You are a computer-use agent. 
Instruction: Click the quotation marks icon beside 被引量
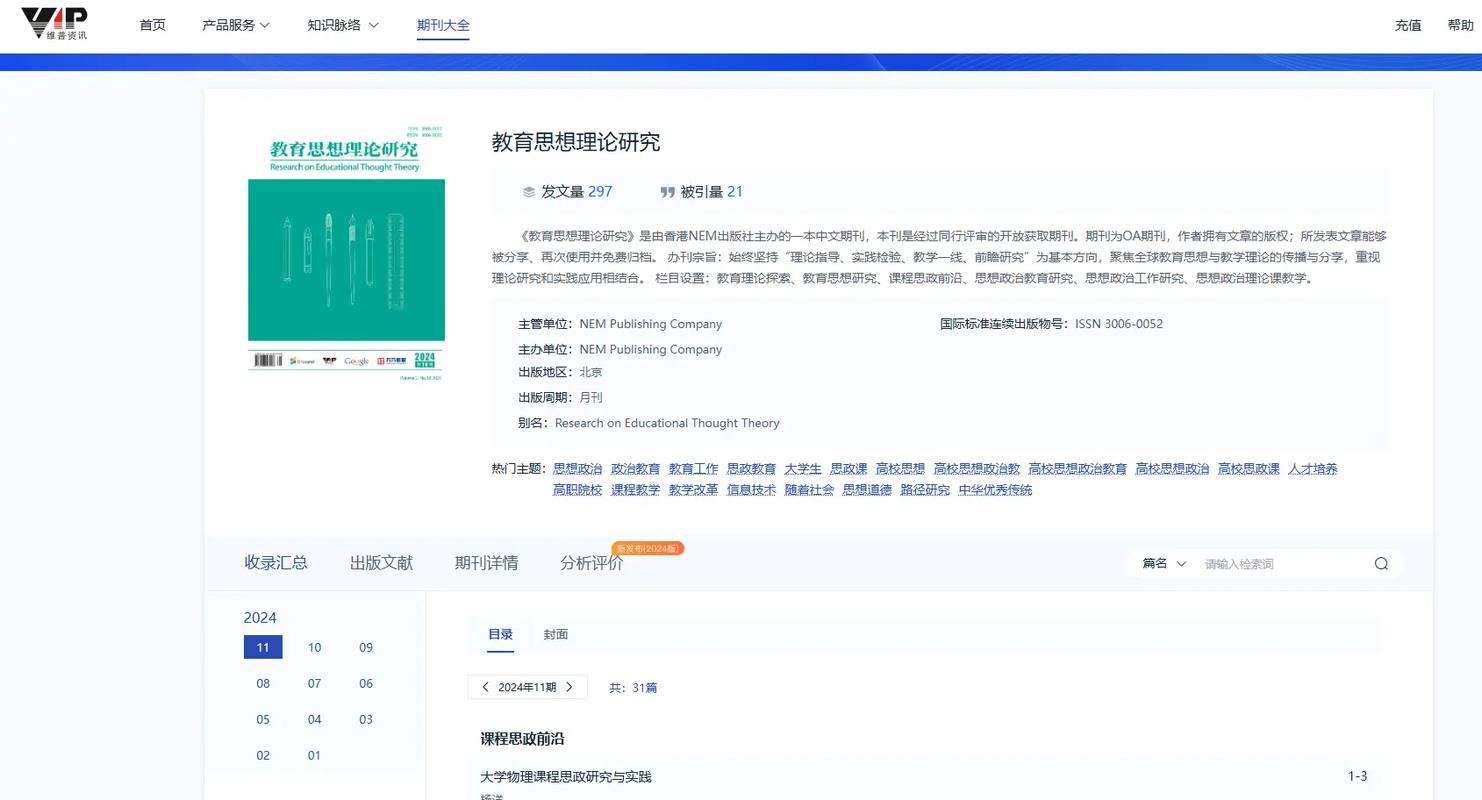(x=668, y=191)
